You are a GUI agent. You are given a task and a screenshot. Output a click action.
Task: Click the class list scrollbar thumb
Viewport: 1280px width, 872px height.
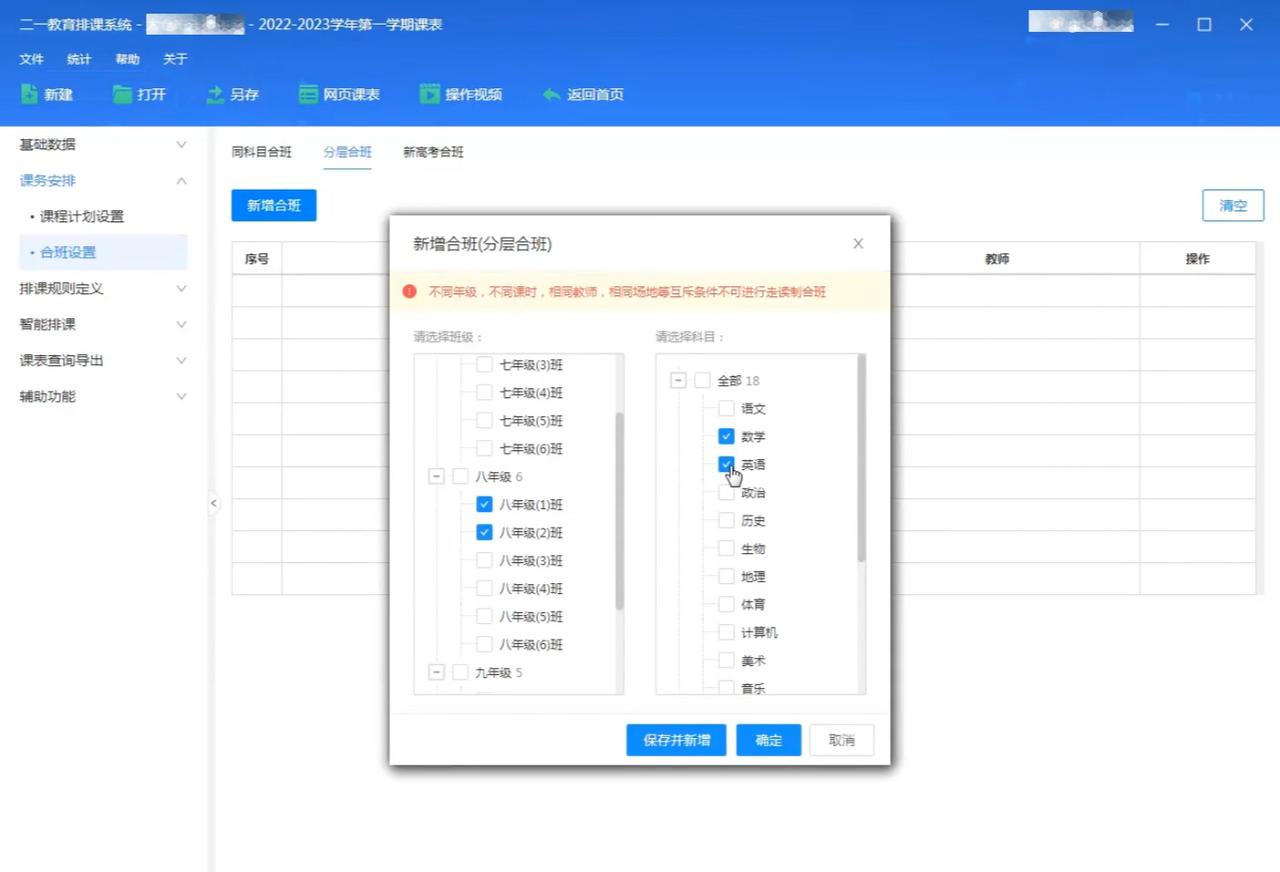[619, 510]
